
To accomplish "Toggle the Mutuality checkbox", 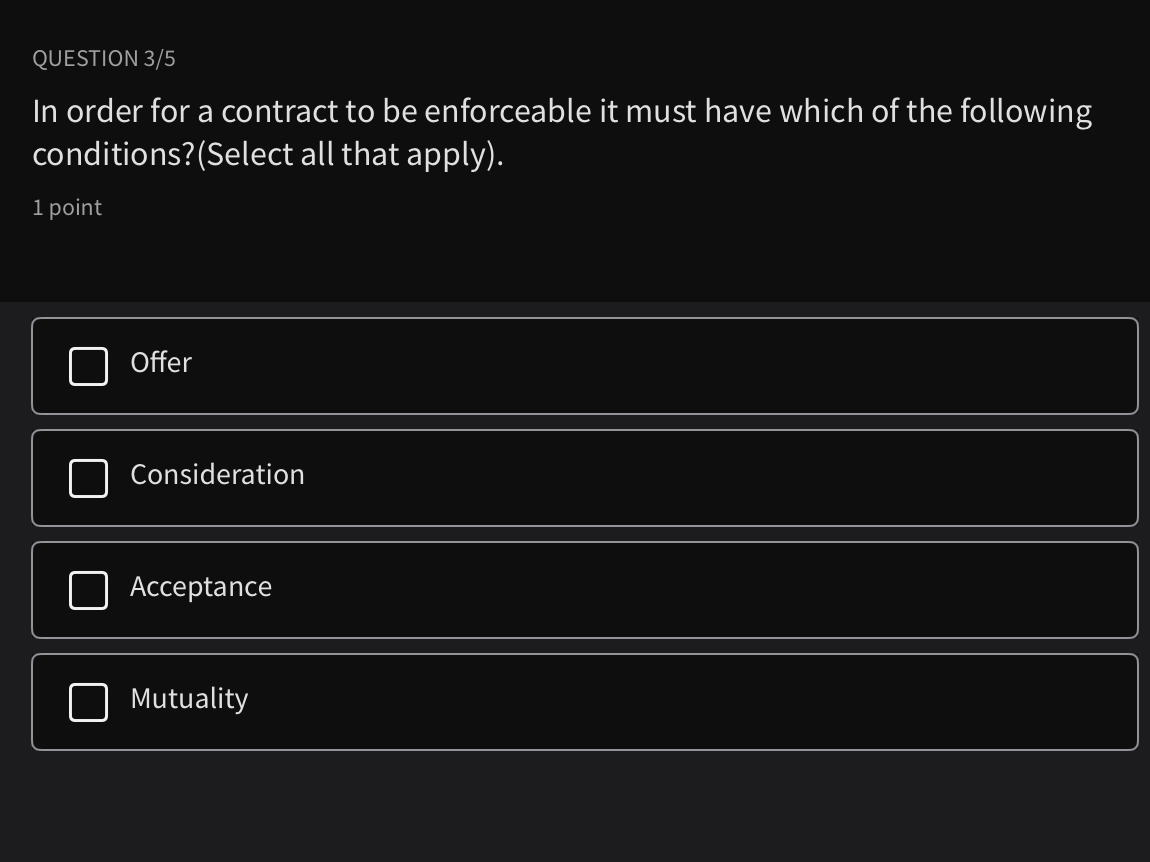I will click(x=88, y=702).
